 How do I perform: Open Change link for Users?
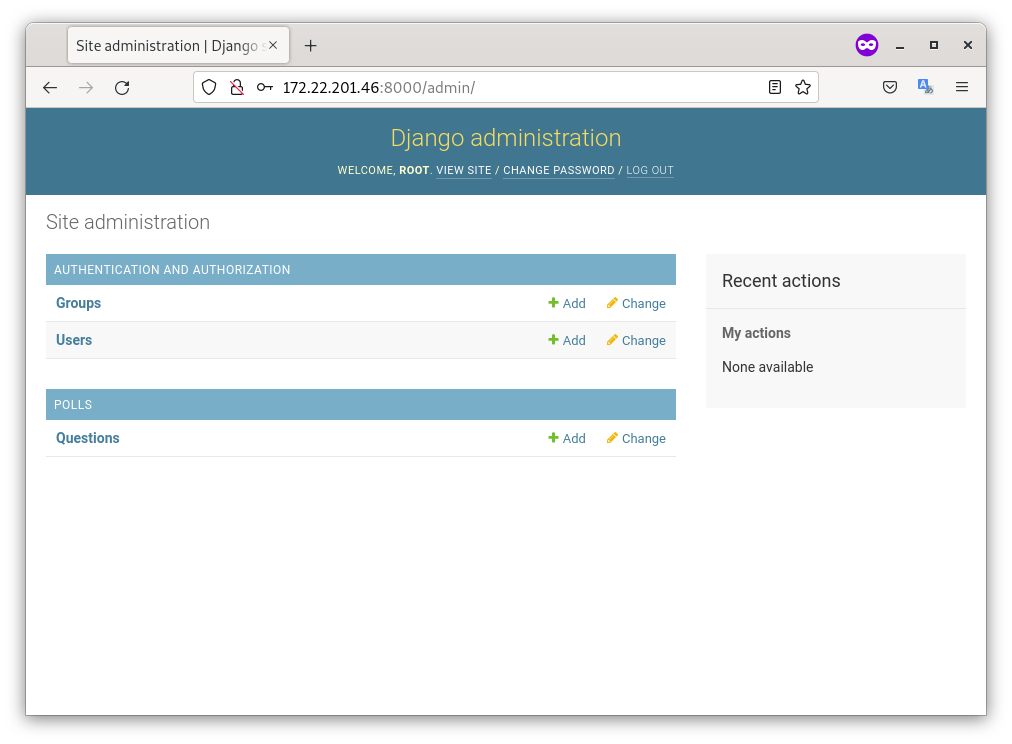636,341
